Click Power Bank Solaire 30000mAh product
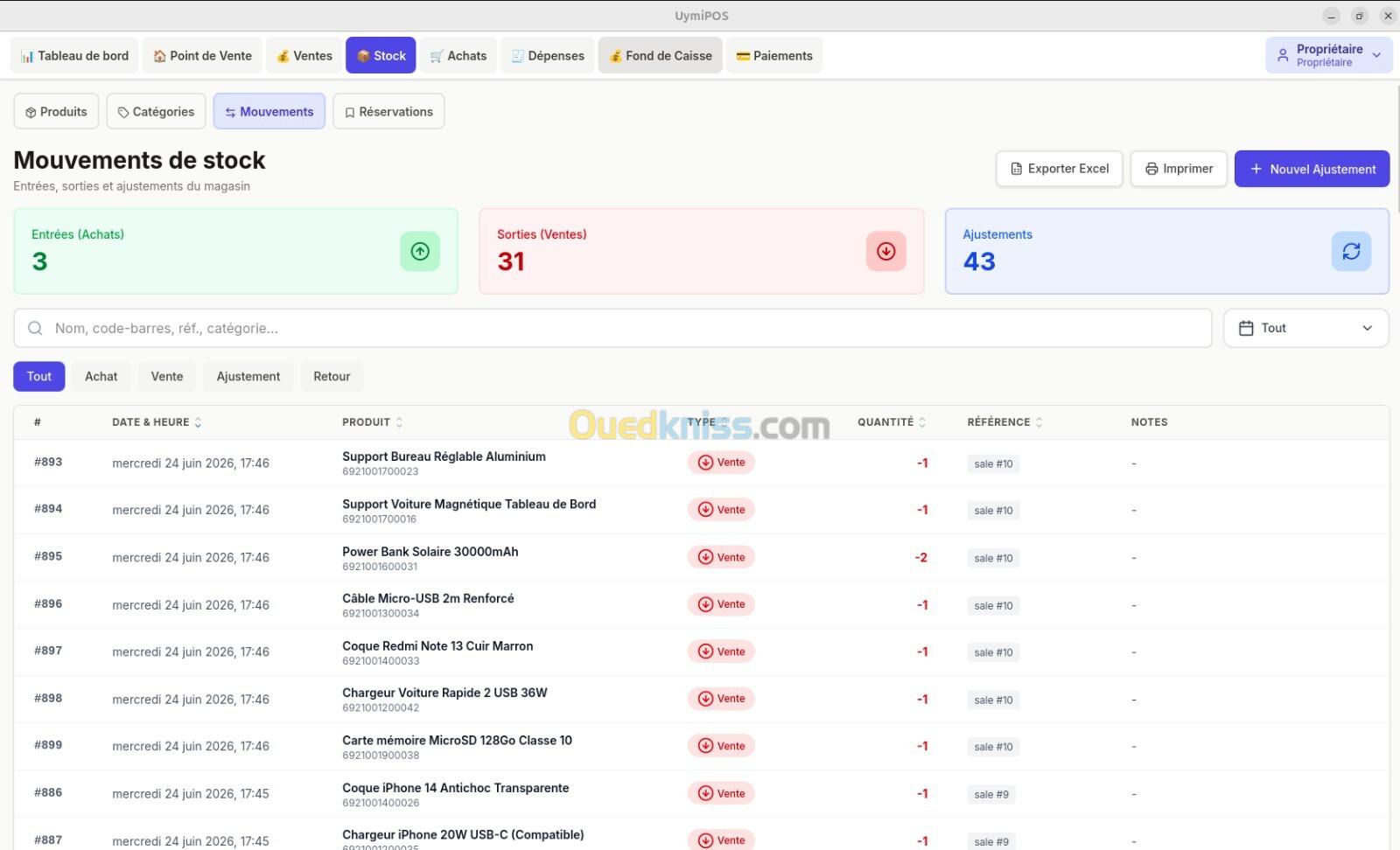This screenshot has width=1400, height=850. [430, 552]
